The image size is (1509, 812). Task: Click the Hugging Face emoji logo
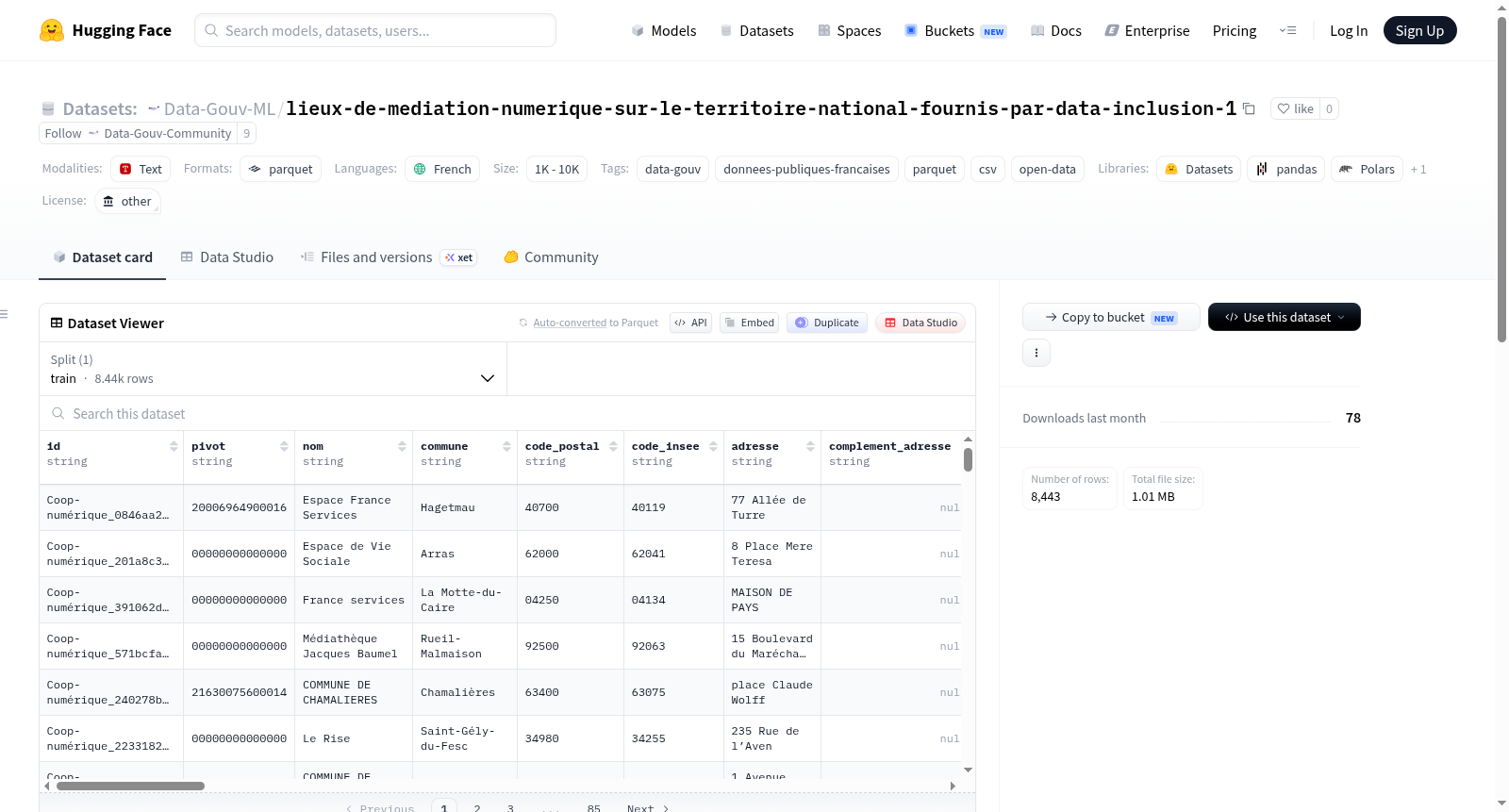[x=52, y=30]
